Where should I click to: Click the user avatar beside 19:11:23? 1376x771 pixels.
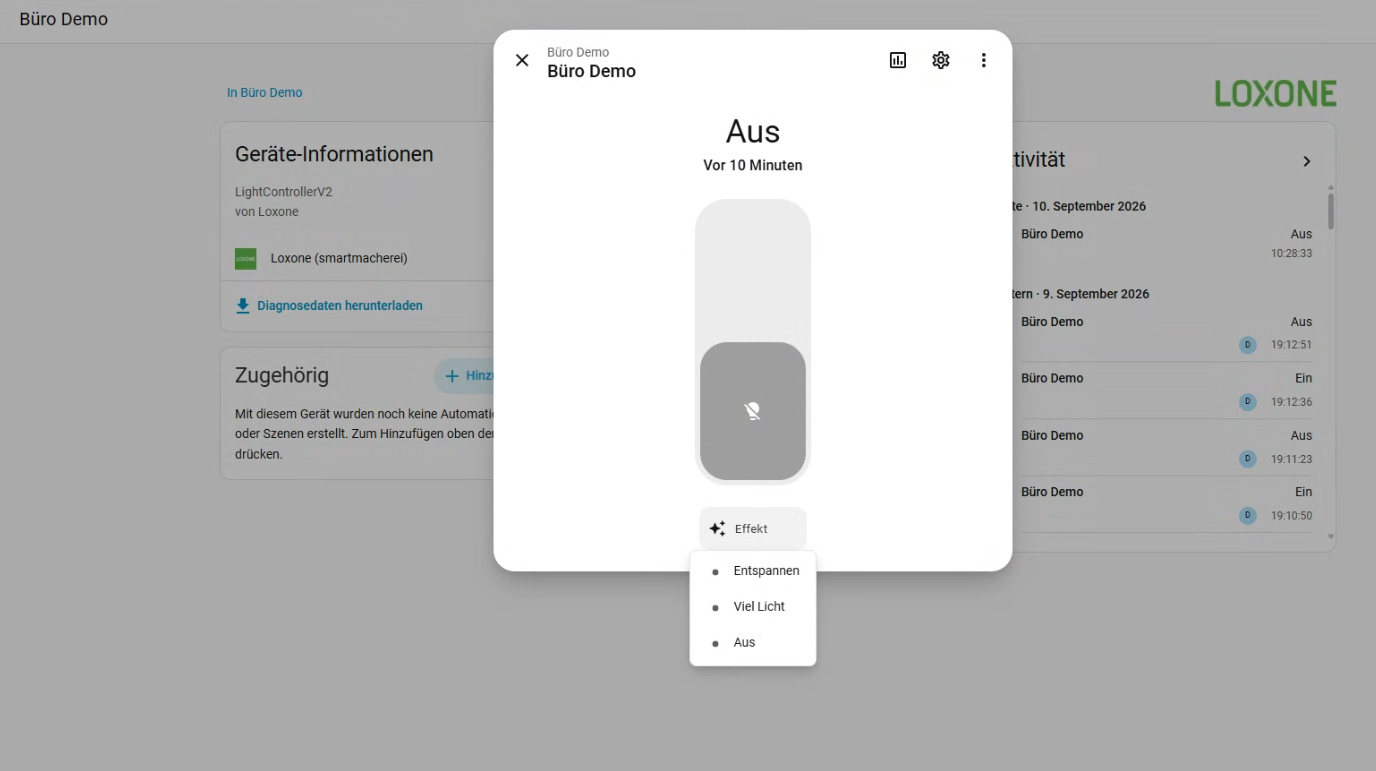(x=1247, y=459)
